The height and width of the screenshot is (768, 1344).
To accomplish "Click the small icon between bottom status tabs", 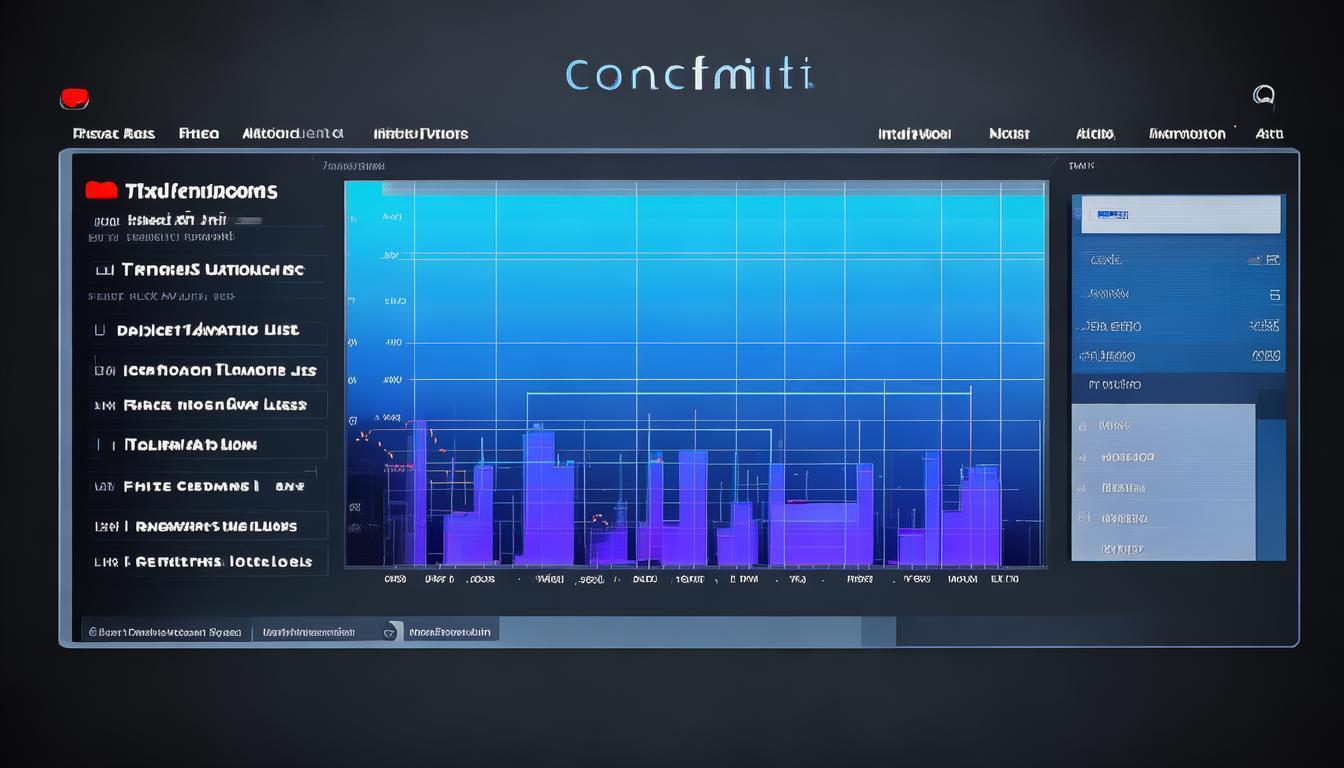I will click(x=391, y=632).
